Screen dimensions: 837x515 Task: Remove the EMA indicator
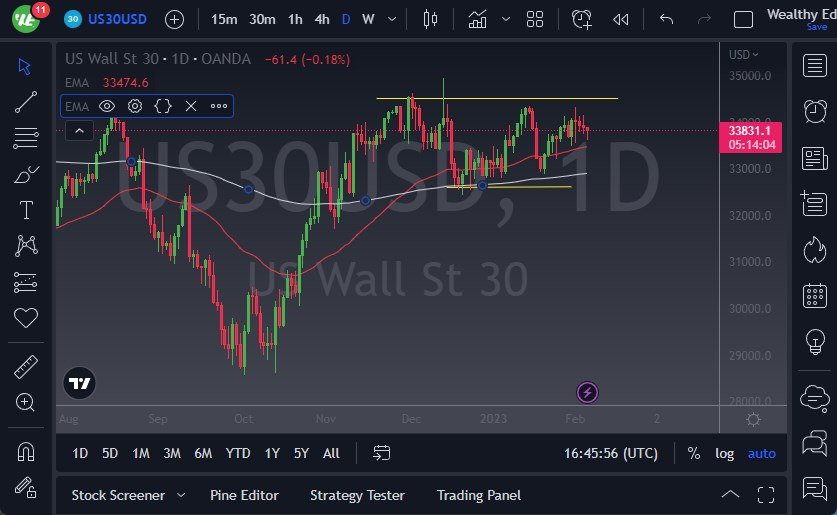pos(191,106)
